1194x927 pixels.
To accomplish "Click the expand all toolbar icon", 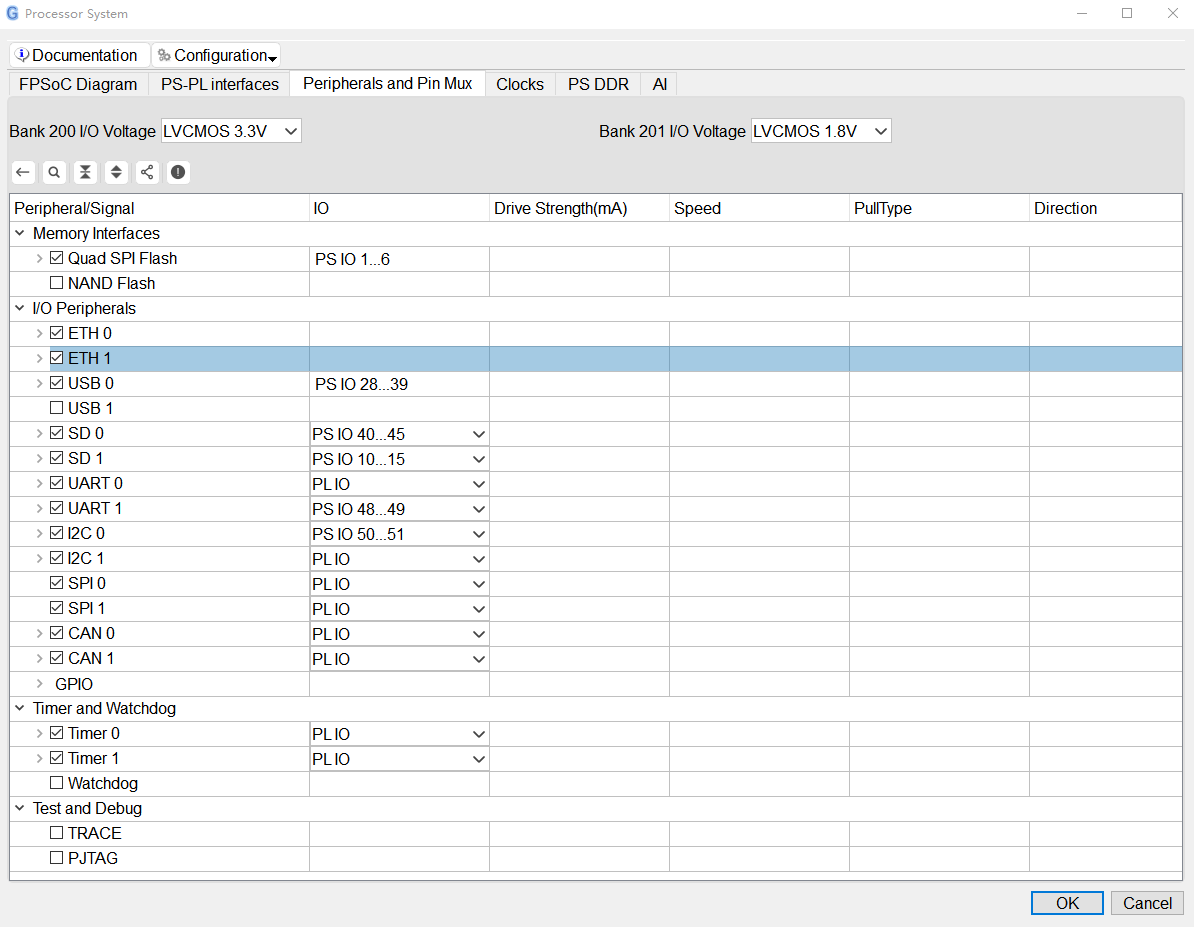I will coord(116,172).
